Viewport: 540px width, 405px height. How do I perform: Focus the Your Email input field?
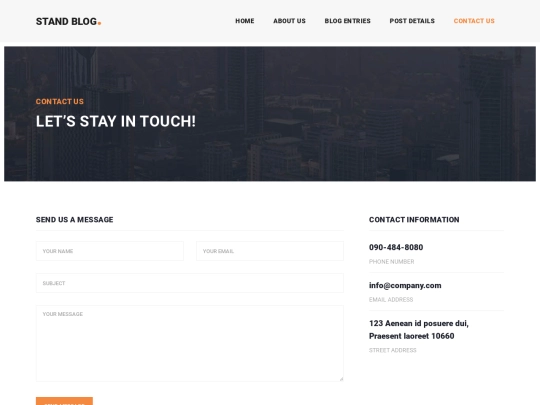pos(270,251)
